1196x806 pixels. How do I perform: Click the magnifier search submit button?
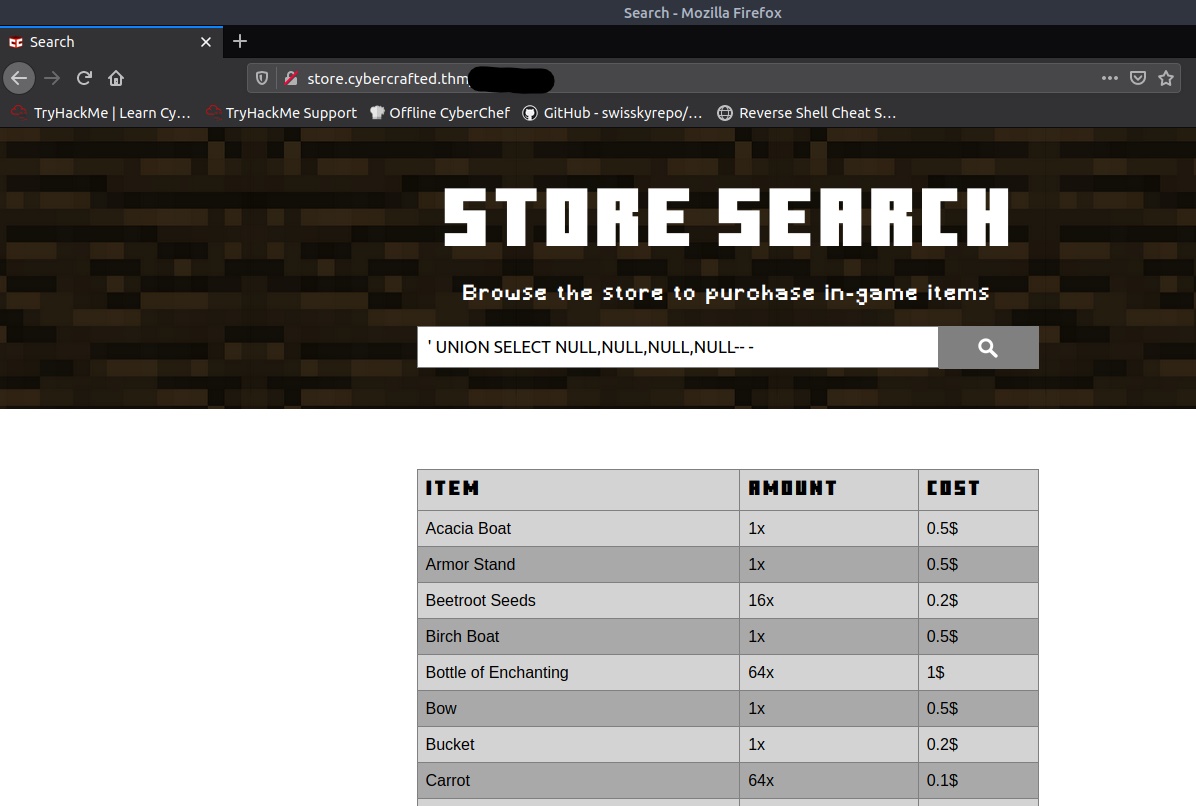pyautogui.click(x=988, y=347)
